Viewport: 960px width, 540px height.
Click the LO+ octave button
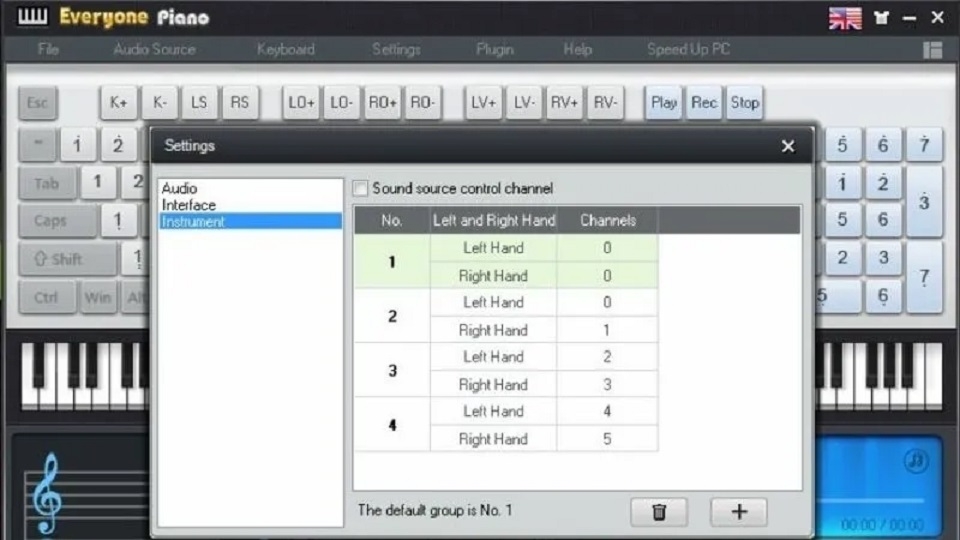click(x=301, y=102)
